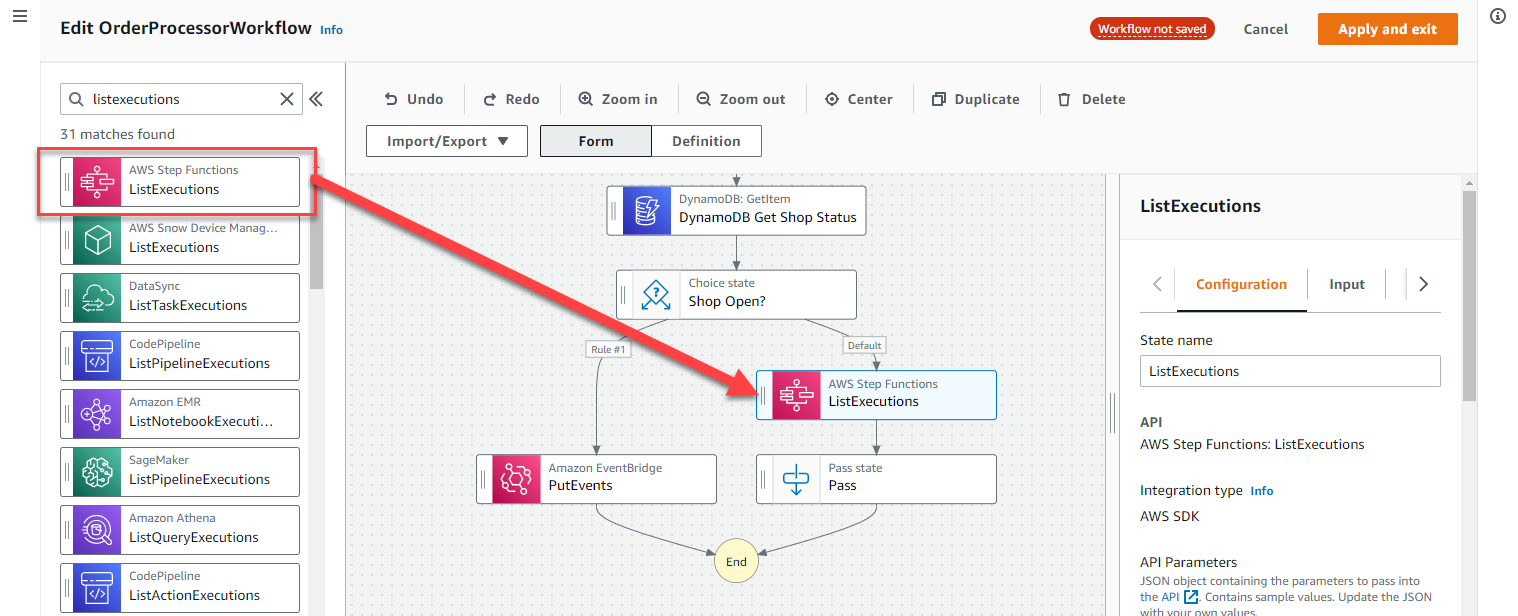Click the 'AWS SDK' integration type value
Viewport: 1518px width, 616px height.
click(x=1169, y=516)
